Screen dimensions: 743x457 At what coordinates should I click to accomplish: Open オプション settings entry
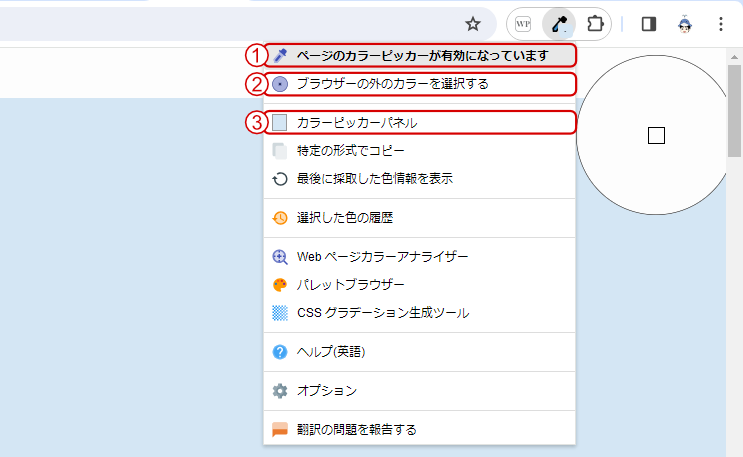click(x=419, y=391)
